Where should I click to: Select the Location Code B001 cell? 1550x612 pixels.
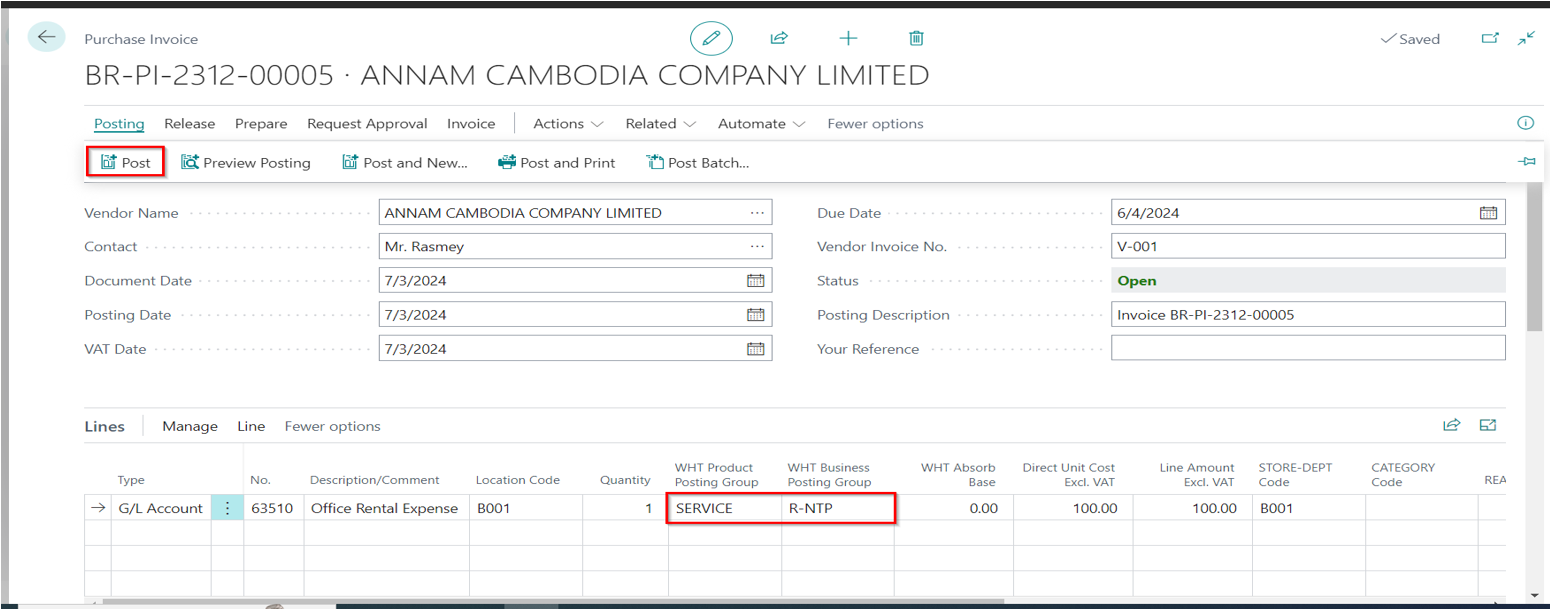pos(525,508)
